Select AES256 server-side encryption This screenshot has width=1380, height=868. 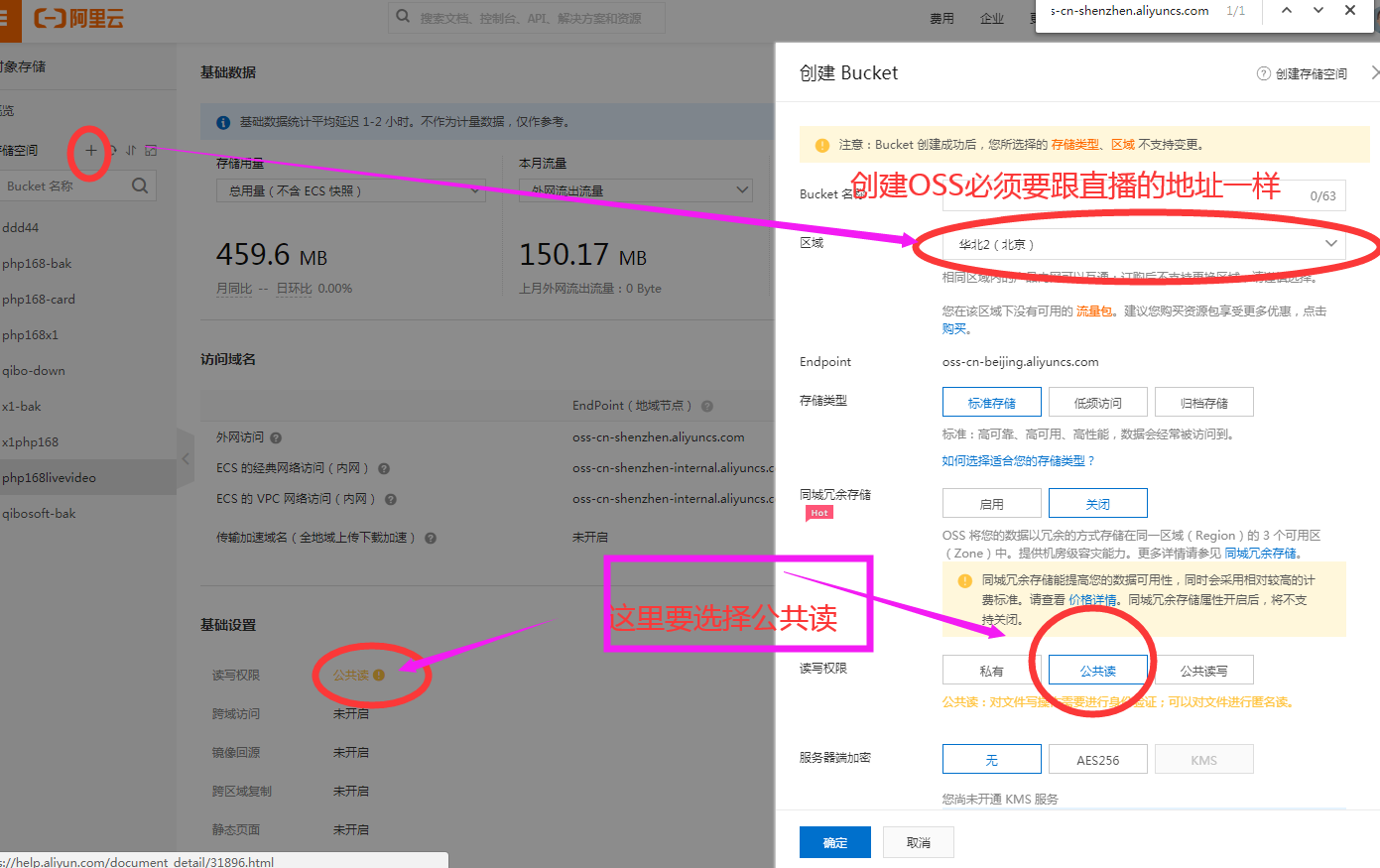[1097, 760]
